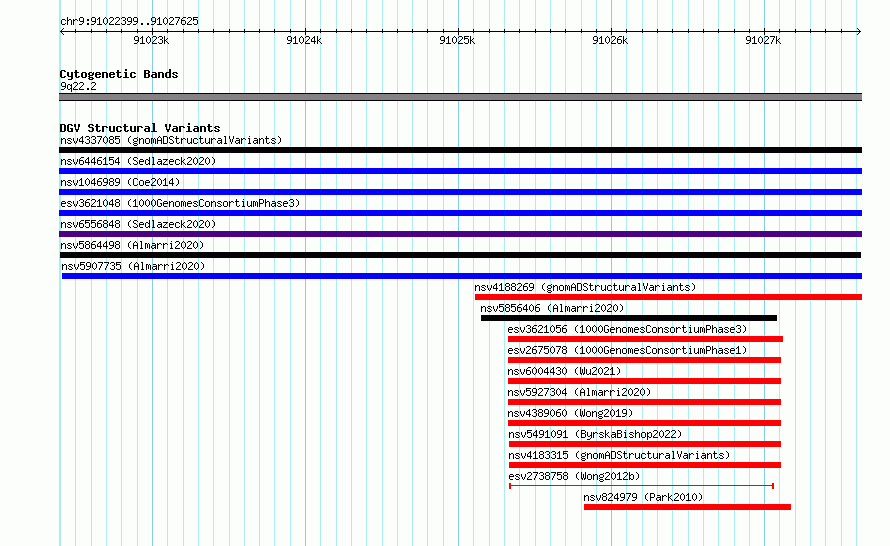Click the blue nsv6446154 variant bar
Screen dimensions: 890x546
coord(460,171)
